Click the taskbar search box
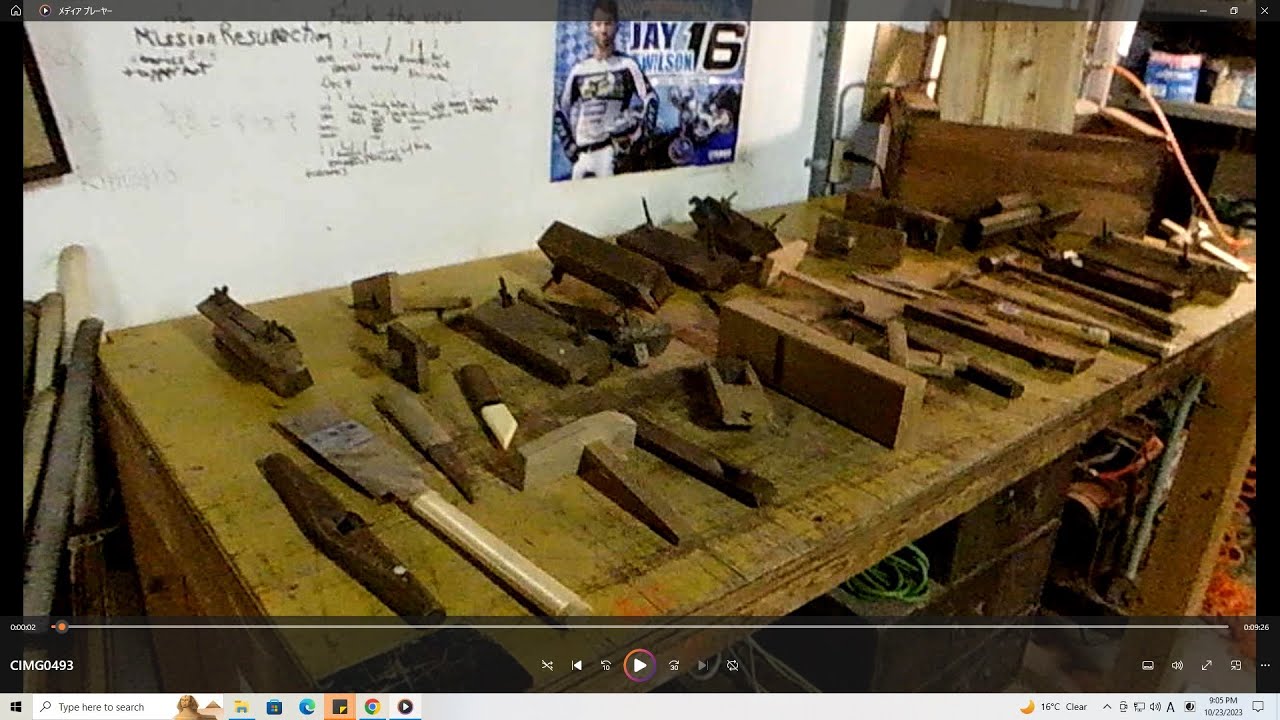This screenshot has width=1280, height=720. pyautogui.click(x=129, y=707)
